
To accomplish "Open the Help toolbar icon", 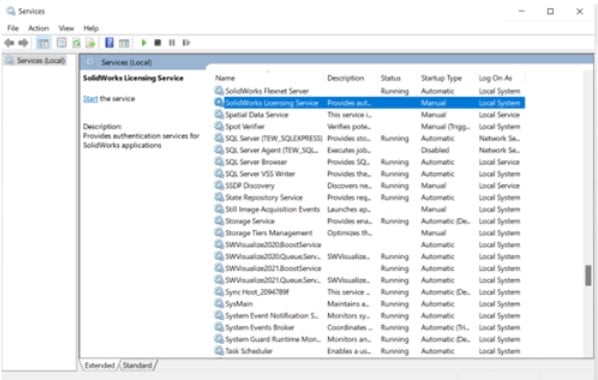I will pyautogui.click(x=109, y=43).
